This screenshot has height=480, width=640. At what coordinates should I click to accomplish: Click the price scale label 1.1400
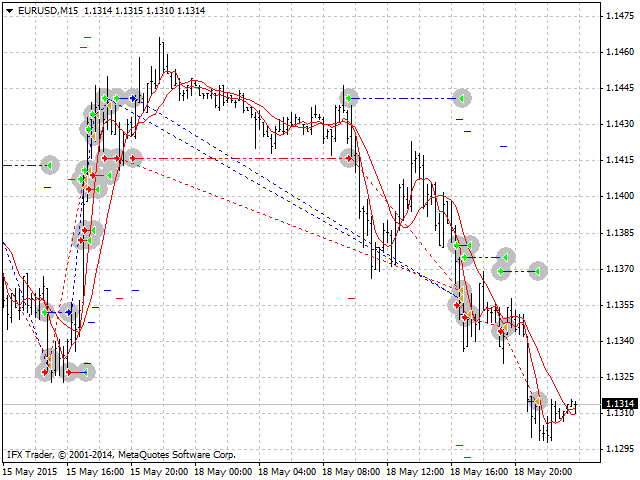[620, 196]
